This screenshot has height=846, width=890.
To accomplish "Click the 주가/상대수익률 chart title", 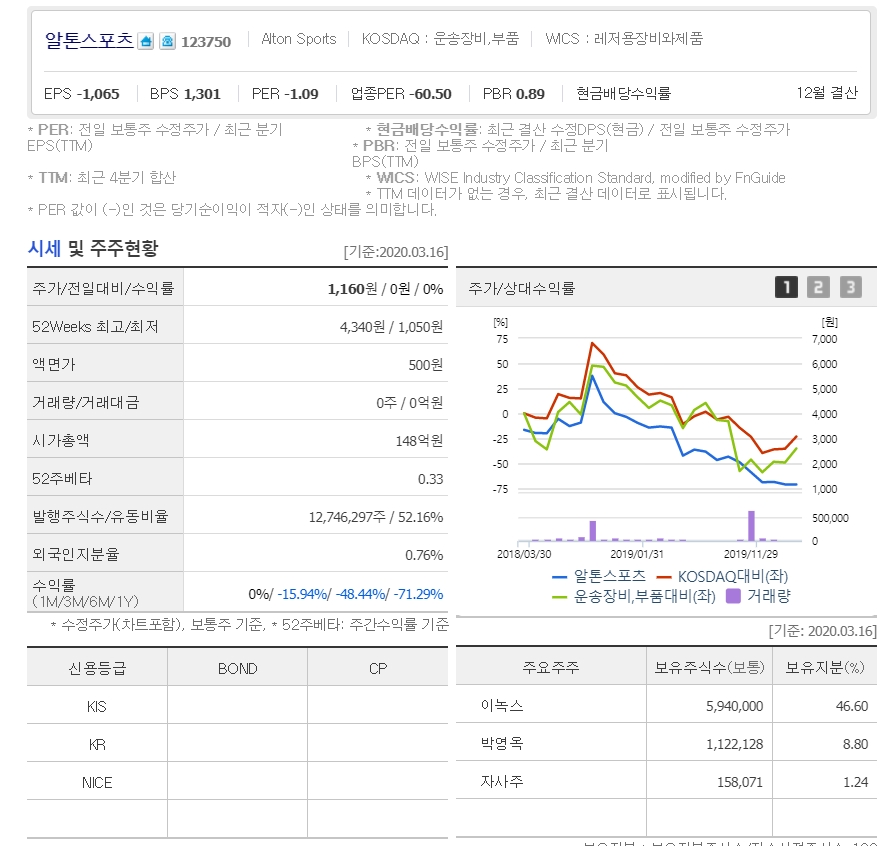I will pyautogui.click(x=522, y=288).
